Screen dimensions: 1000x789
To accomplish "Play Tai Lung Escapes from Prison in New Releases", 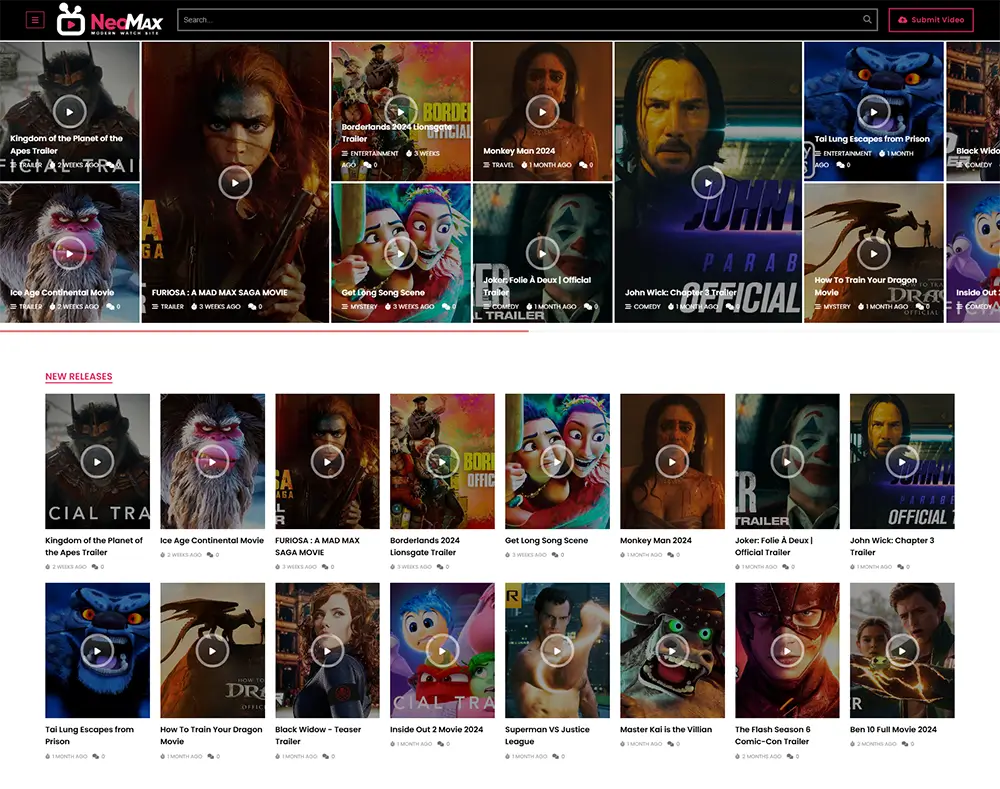I will (x=97, y=651).
